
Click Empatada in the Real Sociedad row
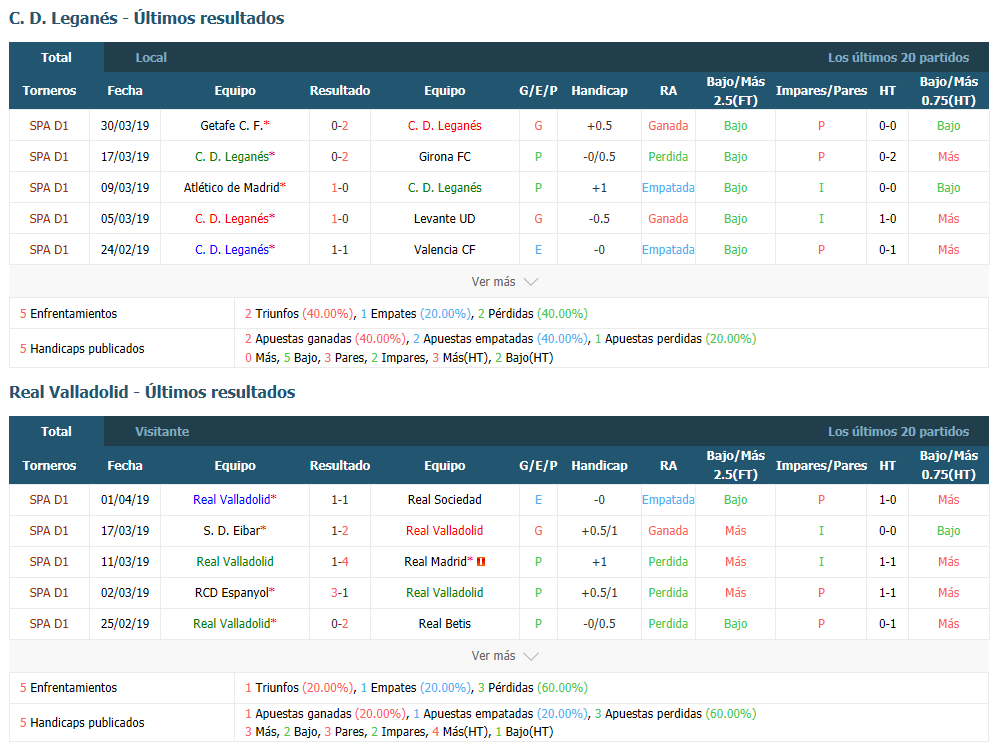click(x=668, y=500)
